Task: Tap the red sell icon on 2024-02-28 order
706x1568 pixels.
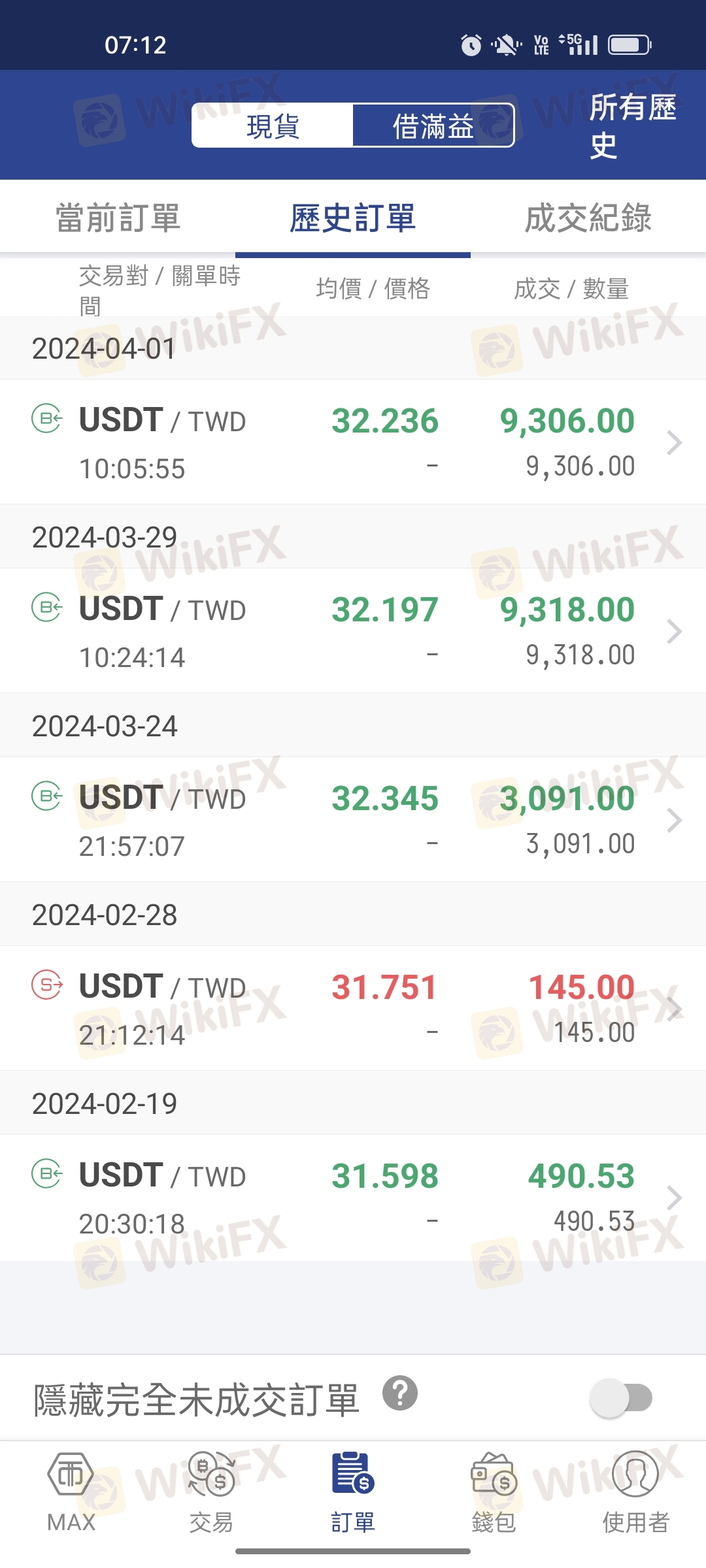Action: pyautogui.click(x=47, y=985)
